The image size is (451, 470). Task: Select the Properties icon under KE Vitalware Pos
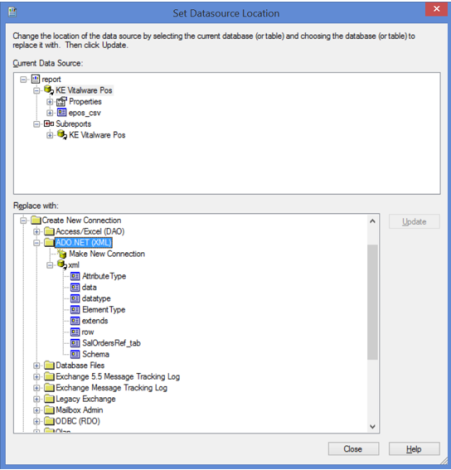(x=61, y=101)
